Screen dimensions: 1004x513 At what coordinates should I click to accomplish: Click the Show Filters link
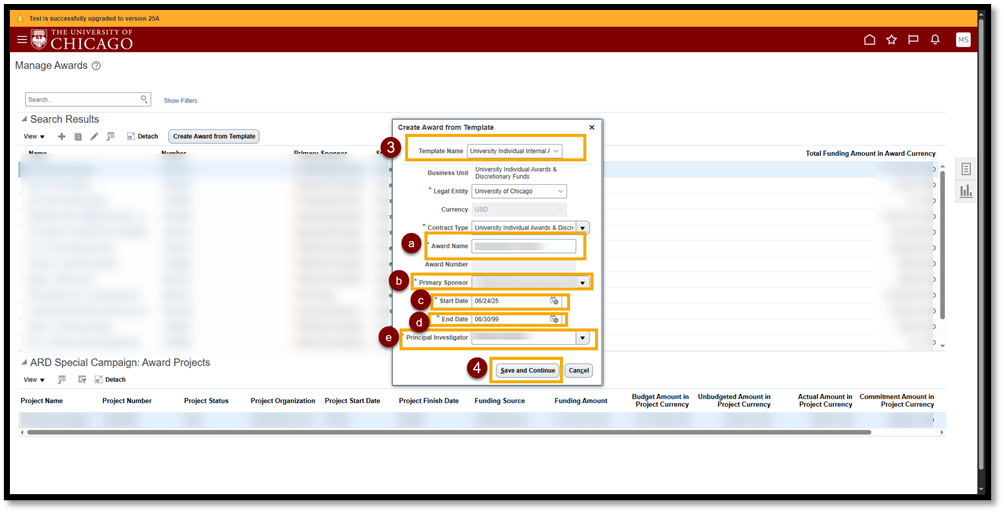coord(180,101)
